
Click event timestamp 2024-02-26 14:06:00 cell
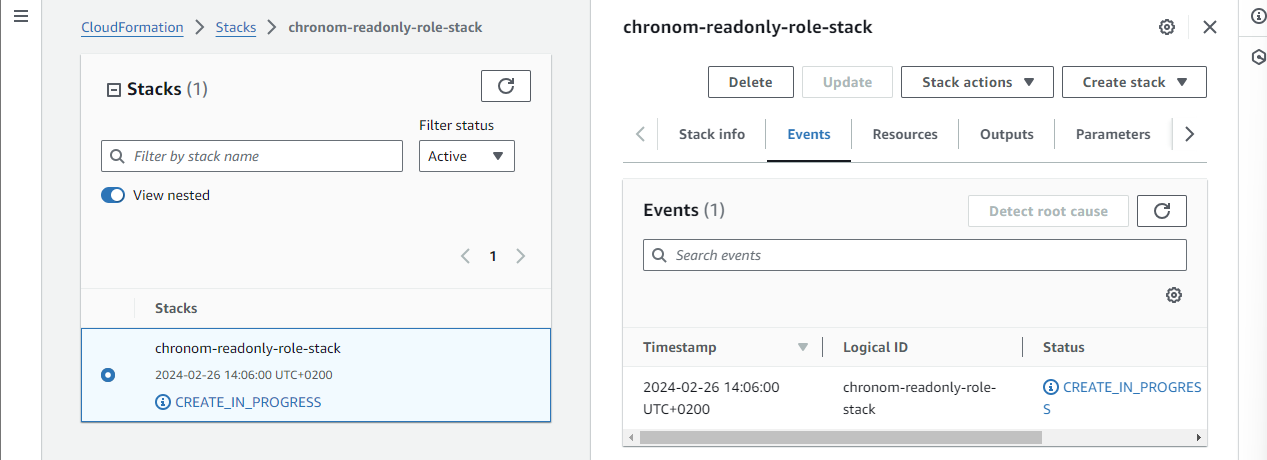coord(711,398)
